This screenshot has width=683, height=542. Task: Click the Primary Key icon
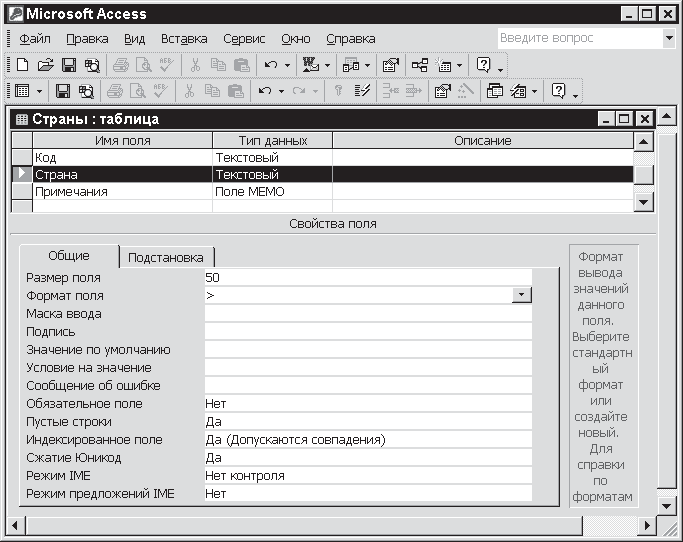click(x=338, y=91)
